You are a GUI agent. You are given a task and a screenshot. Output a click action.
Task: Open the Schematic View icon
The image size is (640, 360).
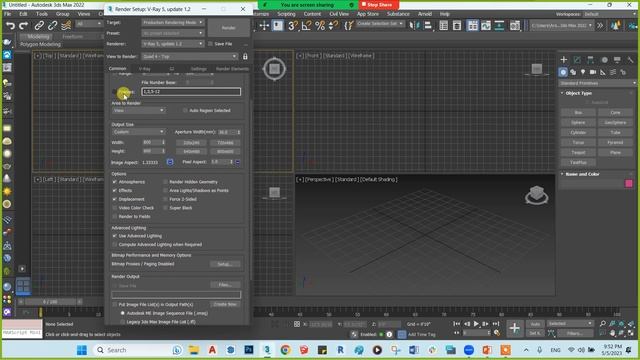click(500, 26)
